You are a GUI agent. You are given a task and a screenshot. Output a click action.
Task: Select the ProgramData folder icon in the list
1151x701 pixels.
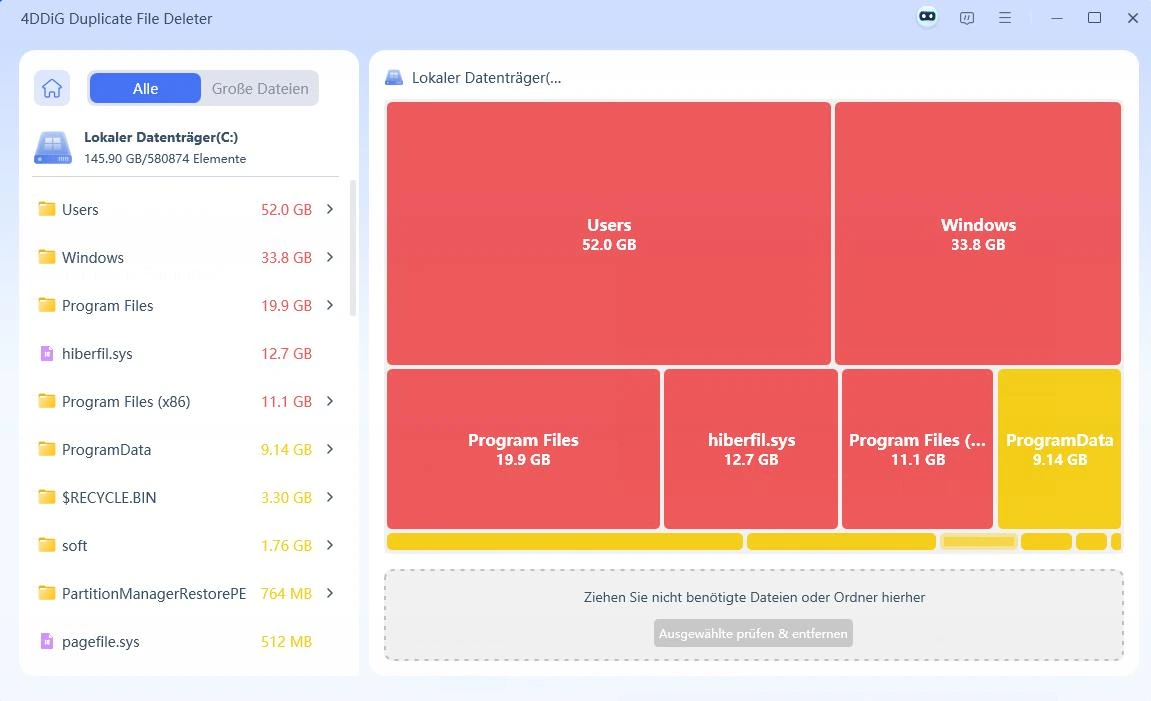coord(47,449)
